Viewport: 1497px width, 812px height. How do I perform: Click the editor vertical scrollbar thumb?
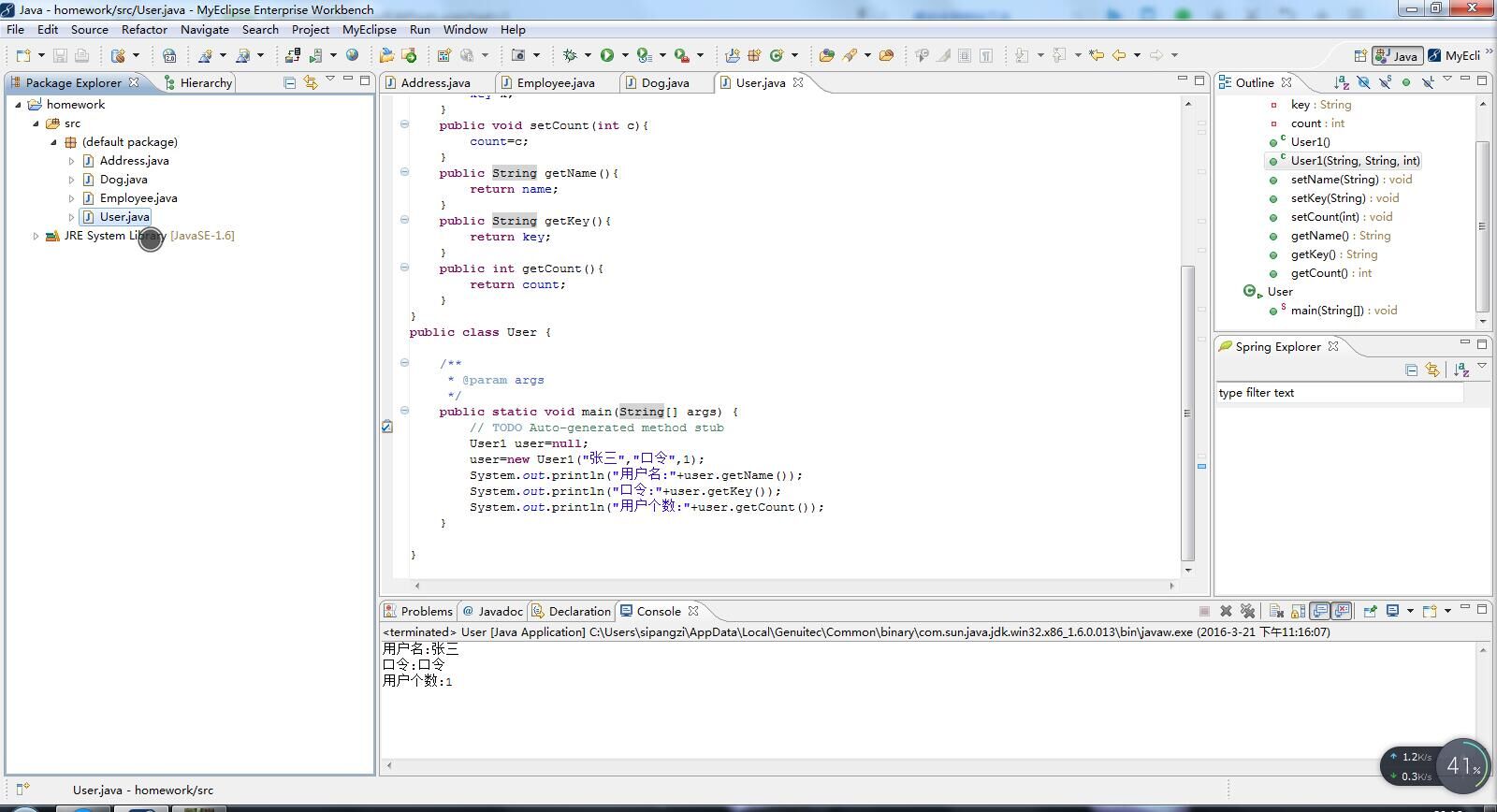(x=1188, y=413)
